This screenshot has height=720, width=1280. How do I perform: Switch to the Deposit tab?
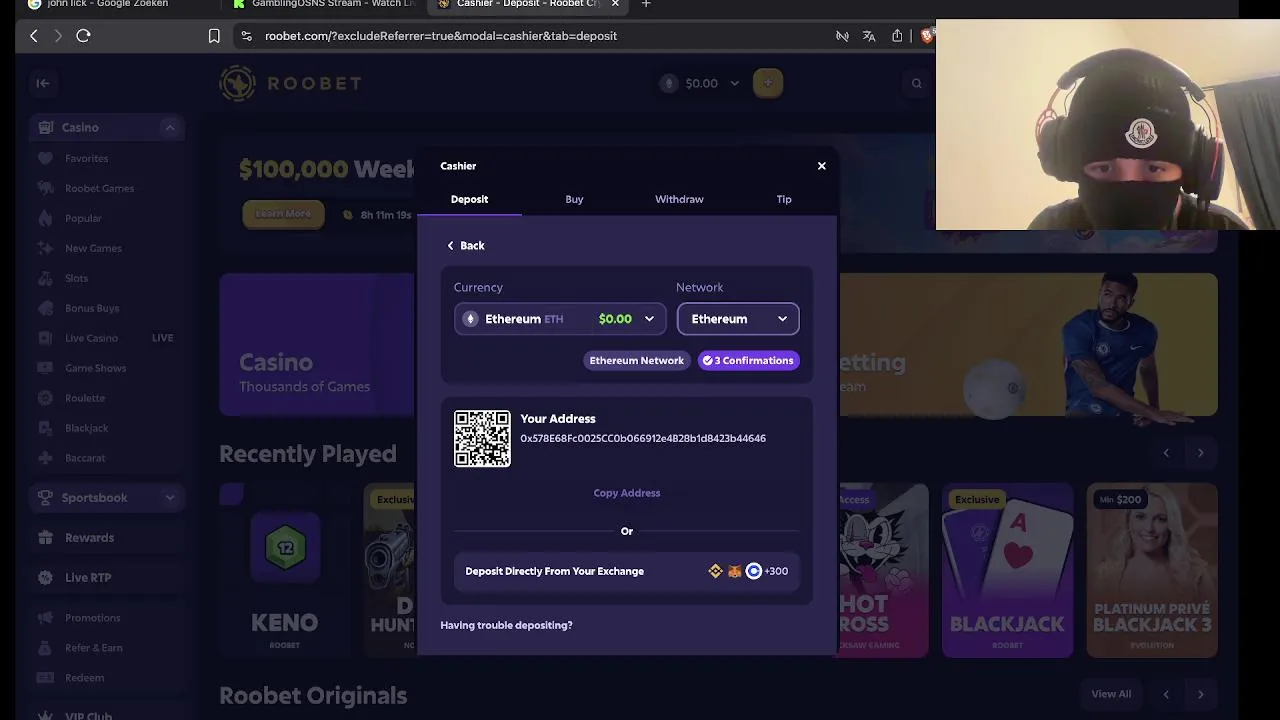click(x=469, y=199)
